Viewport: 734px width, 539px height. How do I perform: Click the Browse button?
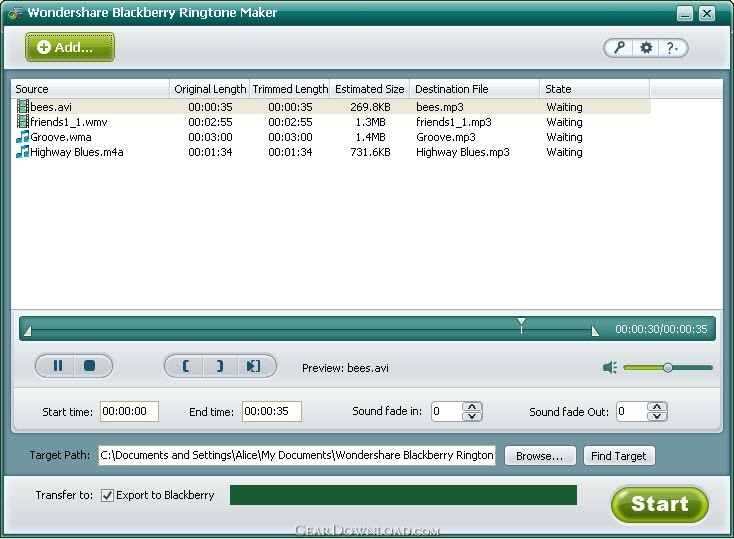click(540, 456)
